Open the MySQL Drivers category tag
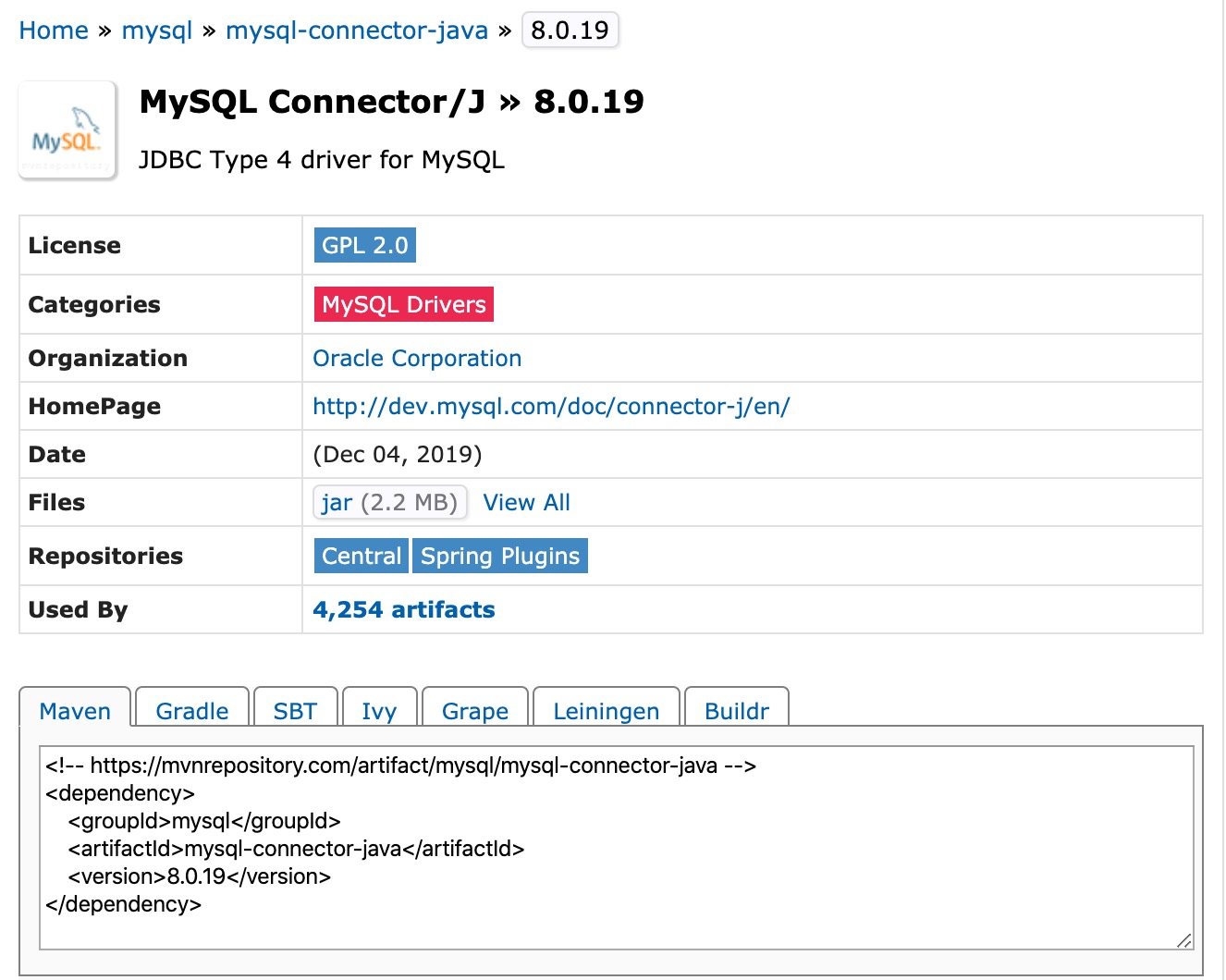1226x980 pixels. (404, 304)
